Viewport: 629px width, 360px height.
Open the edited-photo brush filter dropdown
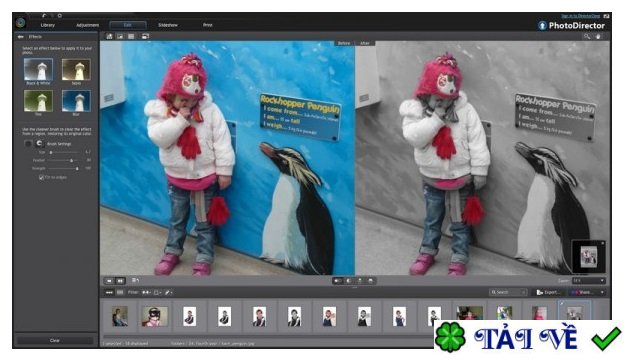click(169, 293)
